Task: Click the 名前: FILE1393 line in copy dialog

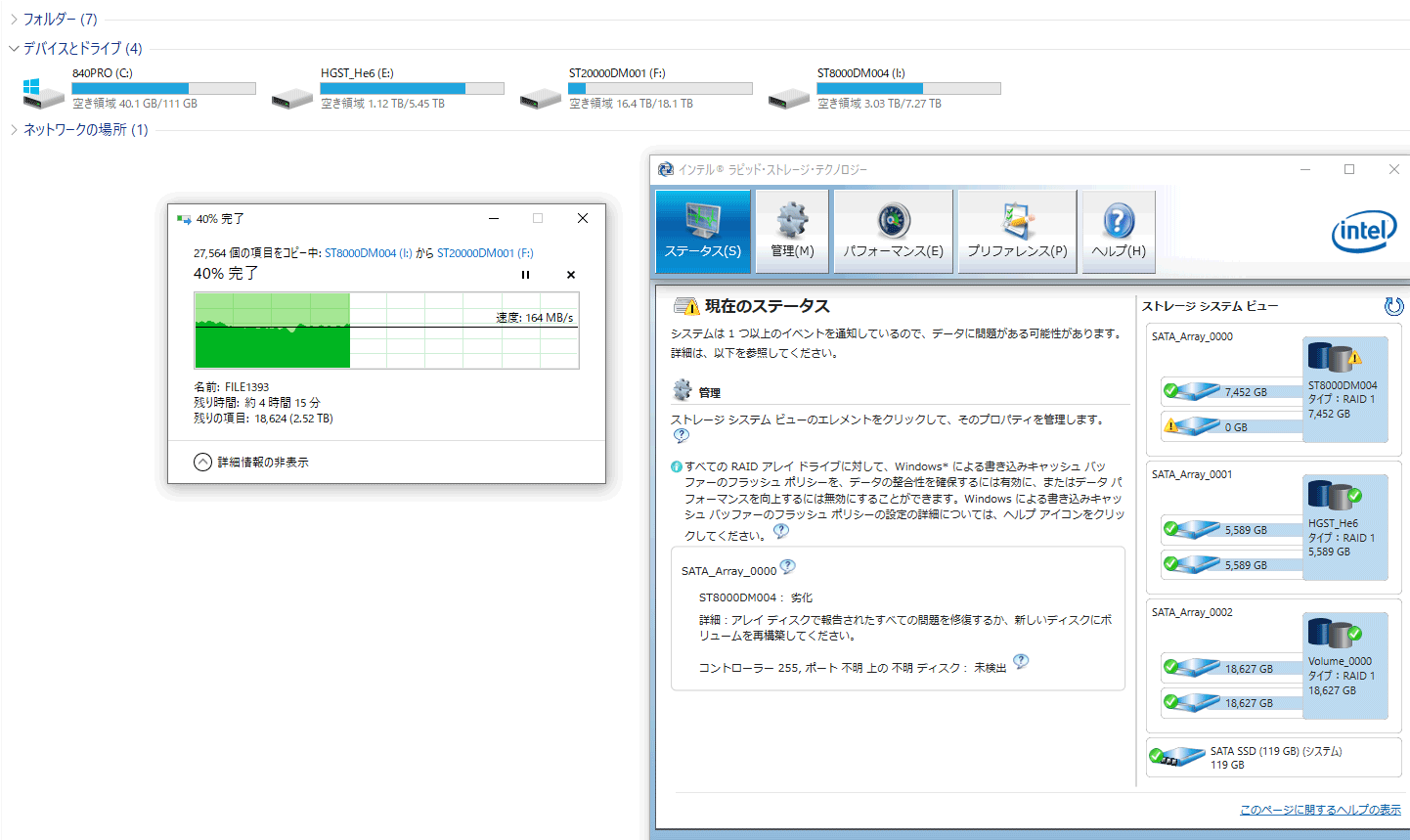Action: [x=232, y=387]
